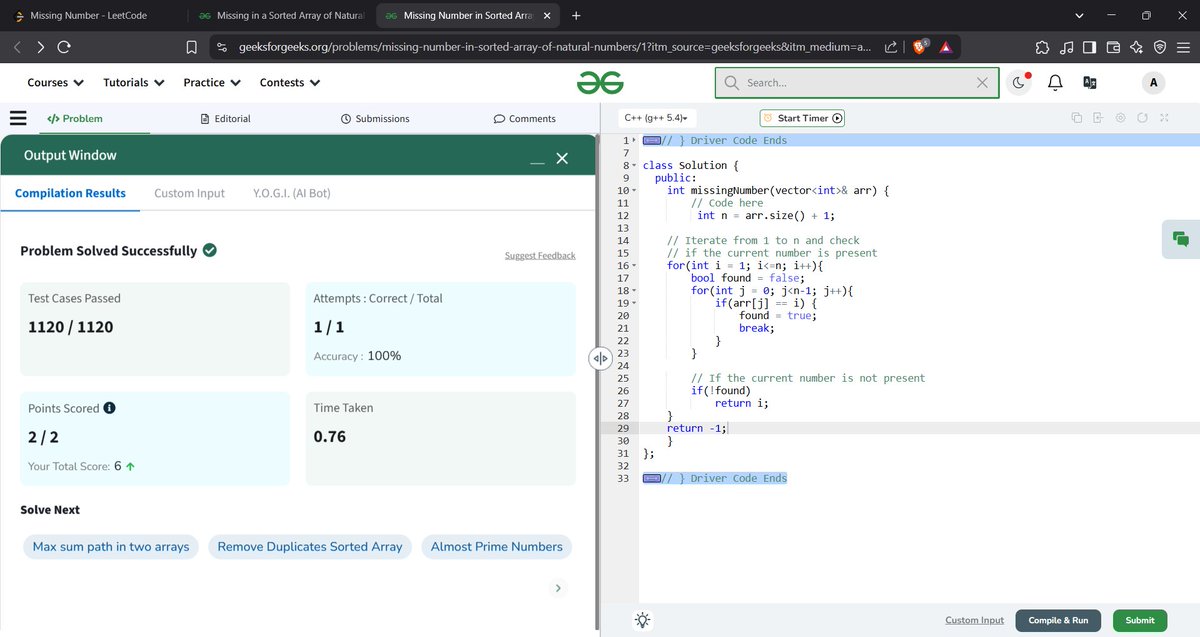This screenshot has width=1200, height=637.
Task: Click the lightbulb hint icon below the editor
Action: coord(642,620)
